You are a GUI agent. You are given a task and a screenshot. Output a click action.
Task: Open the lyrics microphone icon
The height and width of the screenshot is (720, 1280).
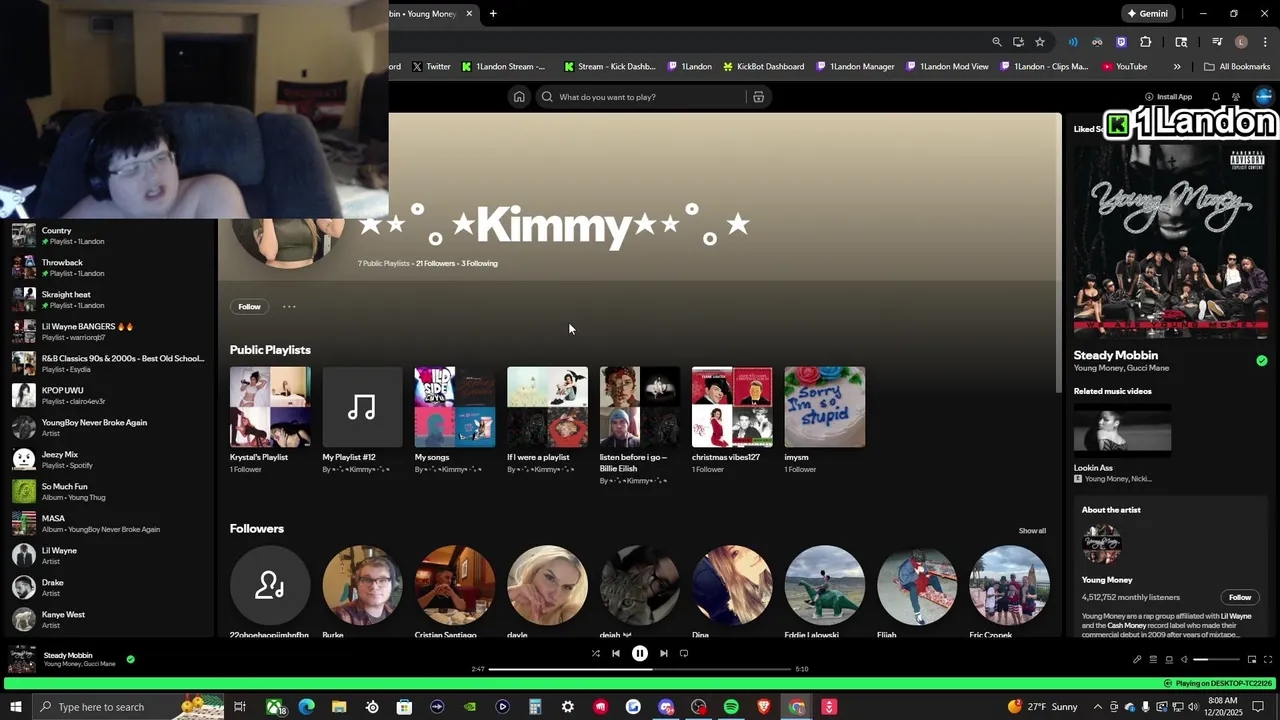(x=1137, y=659)
